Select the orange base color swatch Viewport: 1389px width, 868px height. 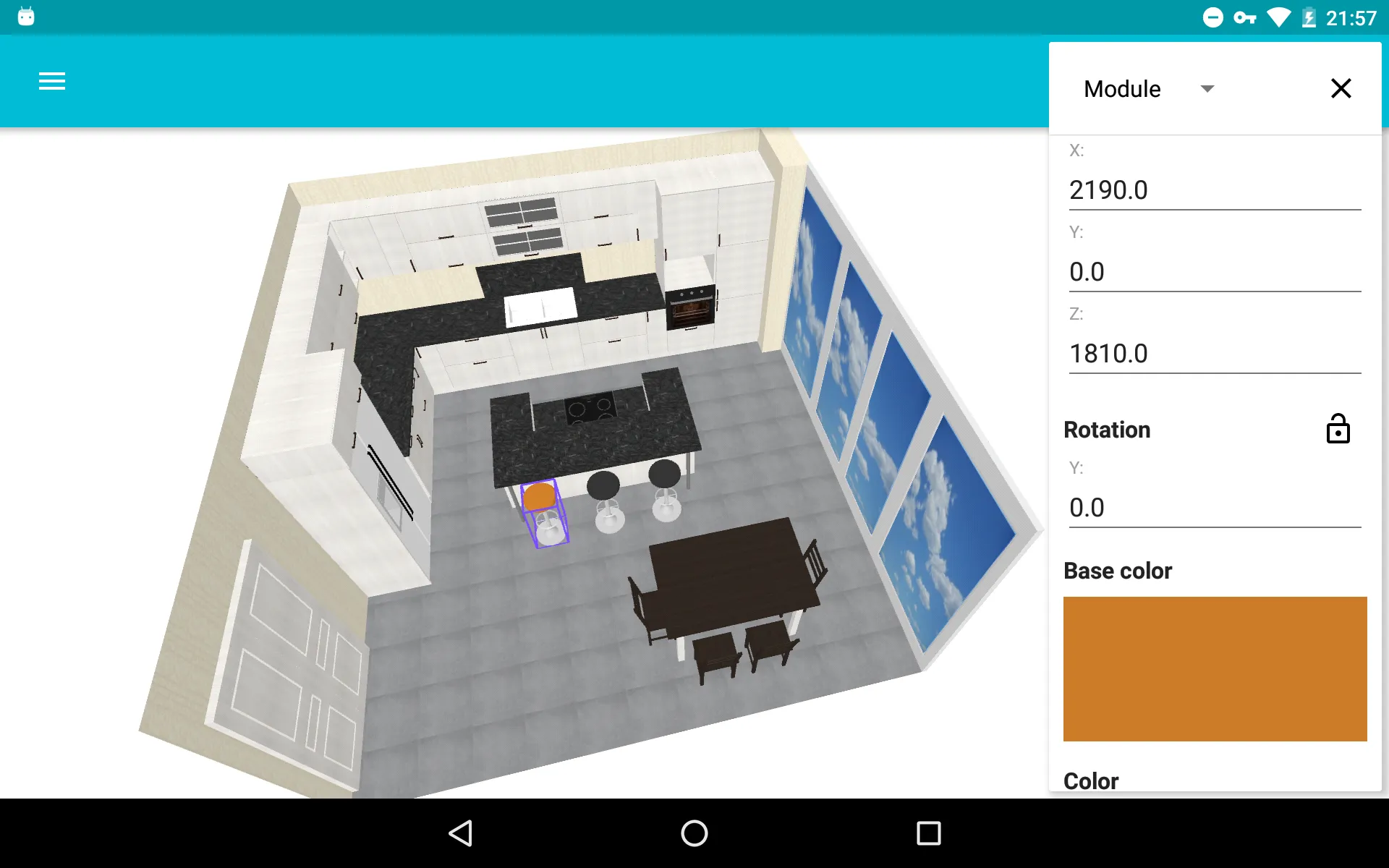[x=1214, y=668]
